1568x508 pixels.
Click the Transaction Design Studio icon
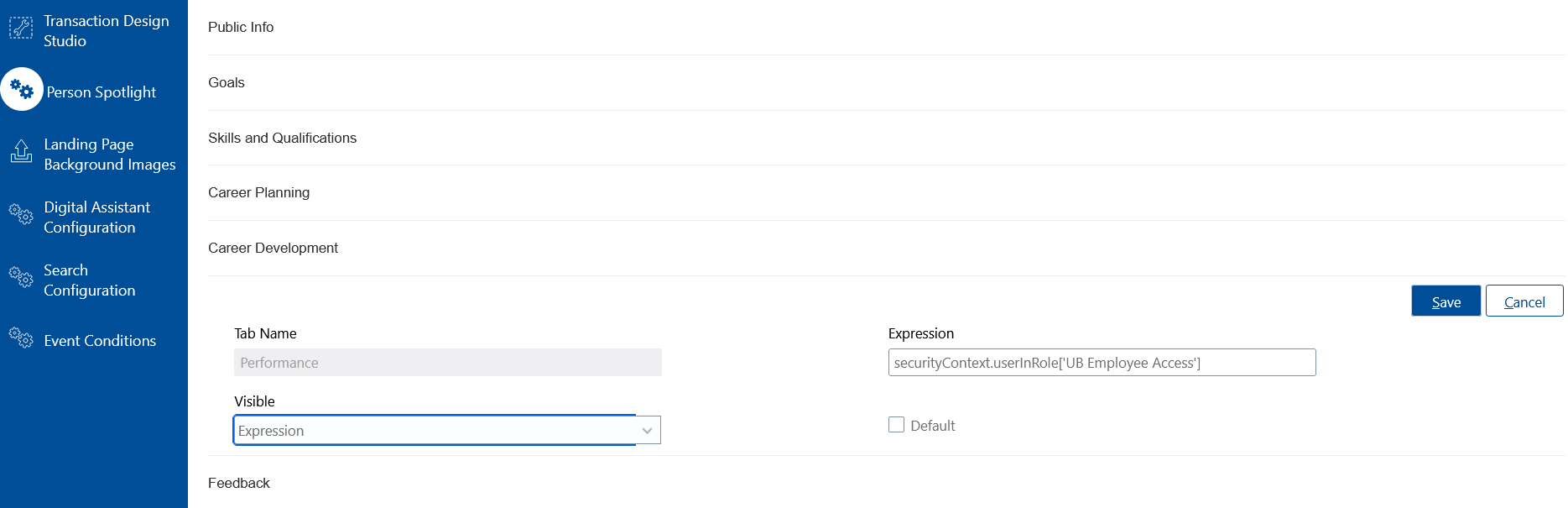[21, 29]
